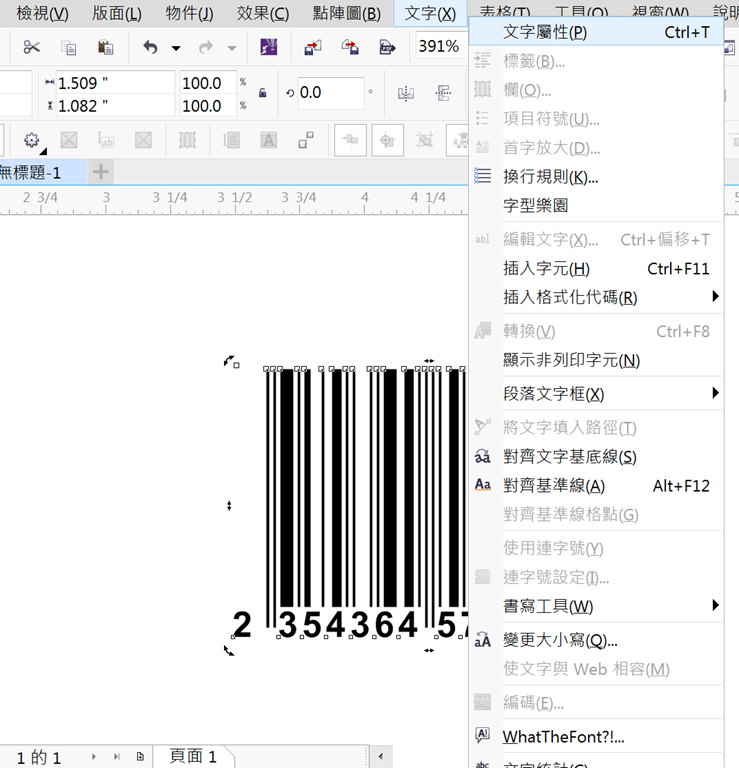The image size is (739, 768).
Task: Choose 換行規則(K)... menu entry
Action: click(x=596, y=176)
